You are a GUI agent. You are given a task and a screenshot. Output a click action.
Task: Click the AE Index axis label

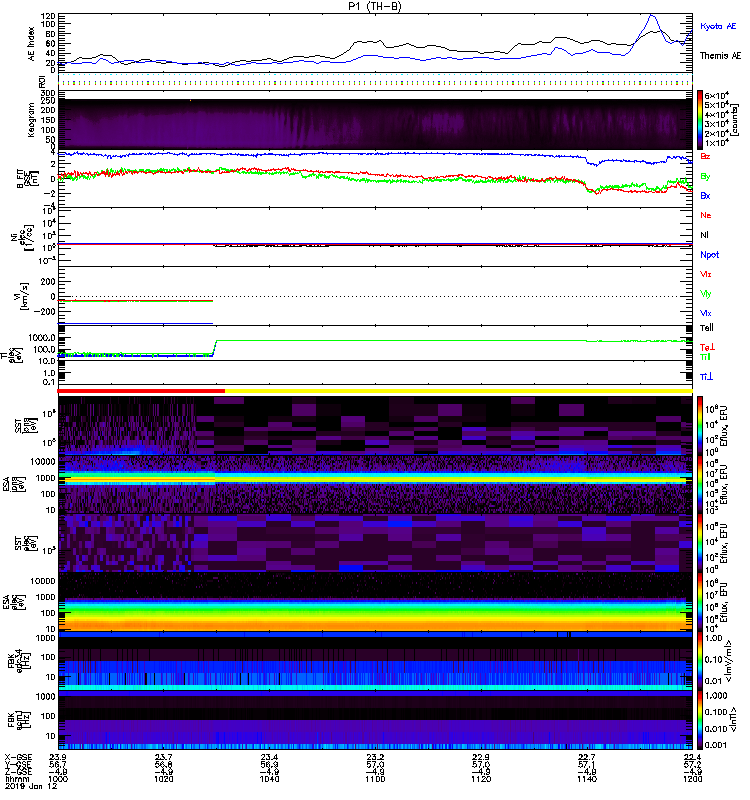(30, 41)
